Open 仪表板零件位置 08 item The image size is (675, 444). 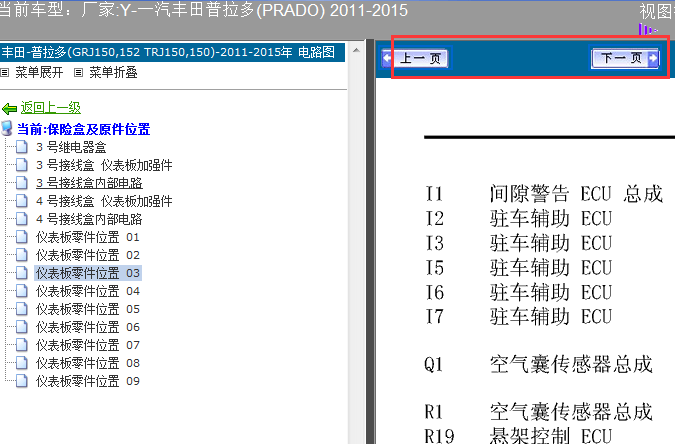point(88,363)
